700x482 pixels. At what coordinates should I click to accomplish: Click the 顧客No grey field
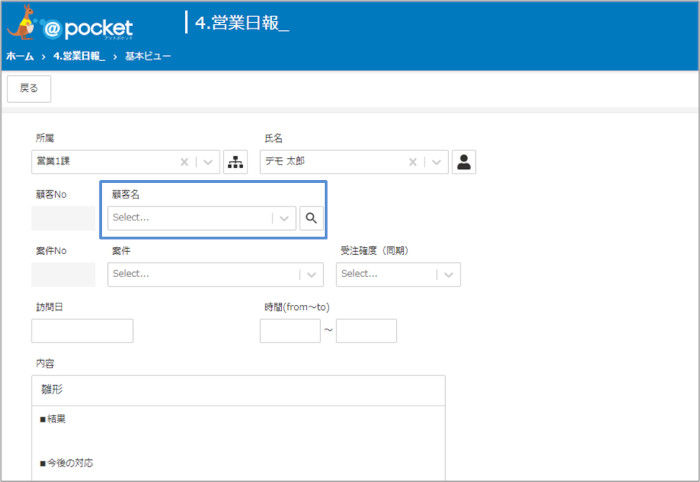(63, 218)
